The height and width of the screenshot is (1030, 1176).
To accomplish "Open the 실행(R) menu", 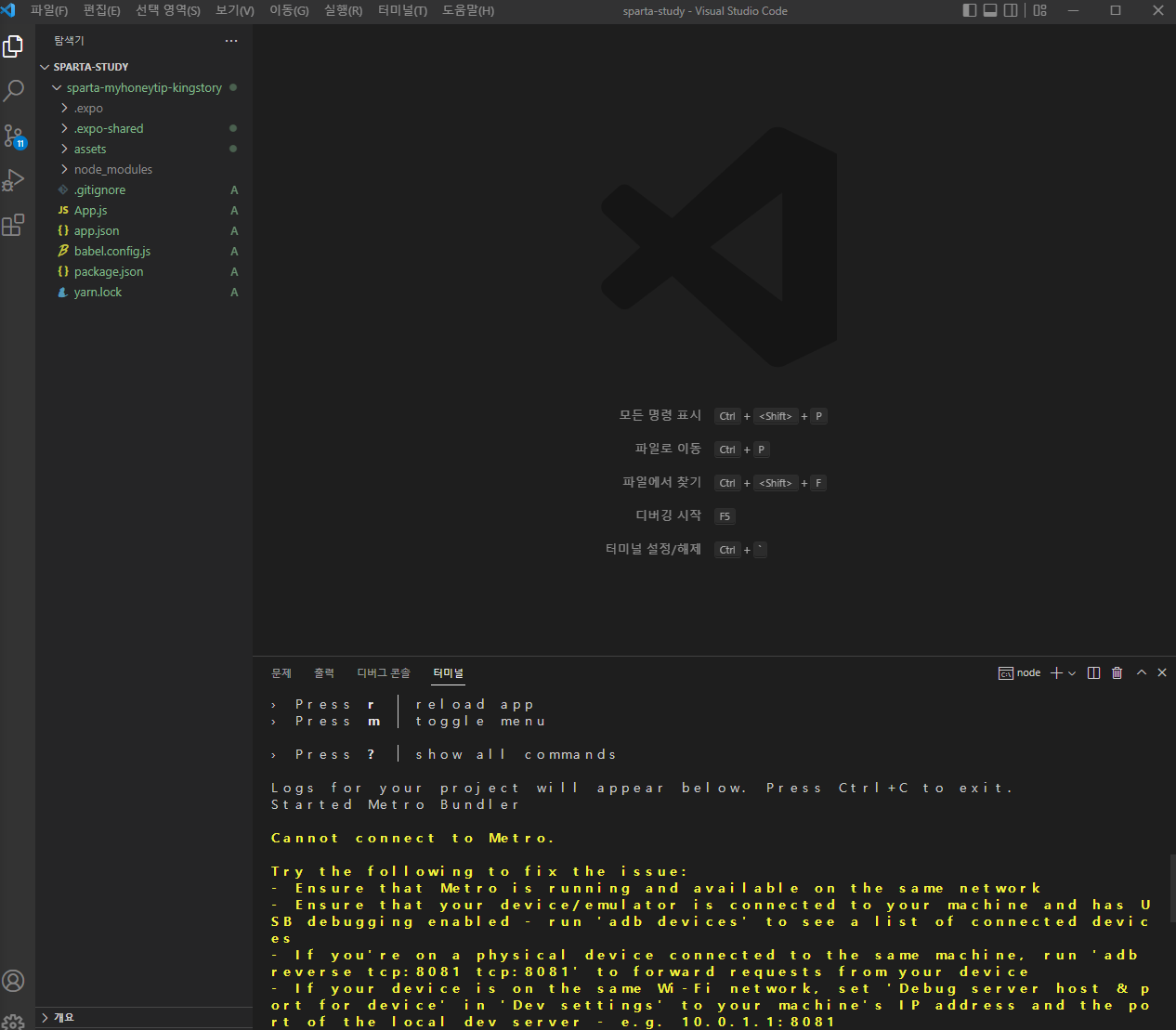I will [x=344, y=10].
